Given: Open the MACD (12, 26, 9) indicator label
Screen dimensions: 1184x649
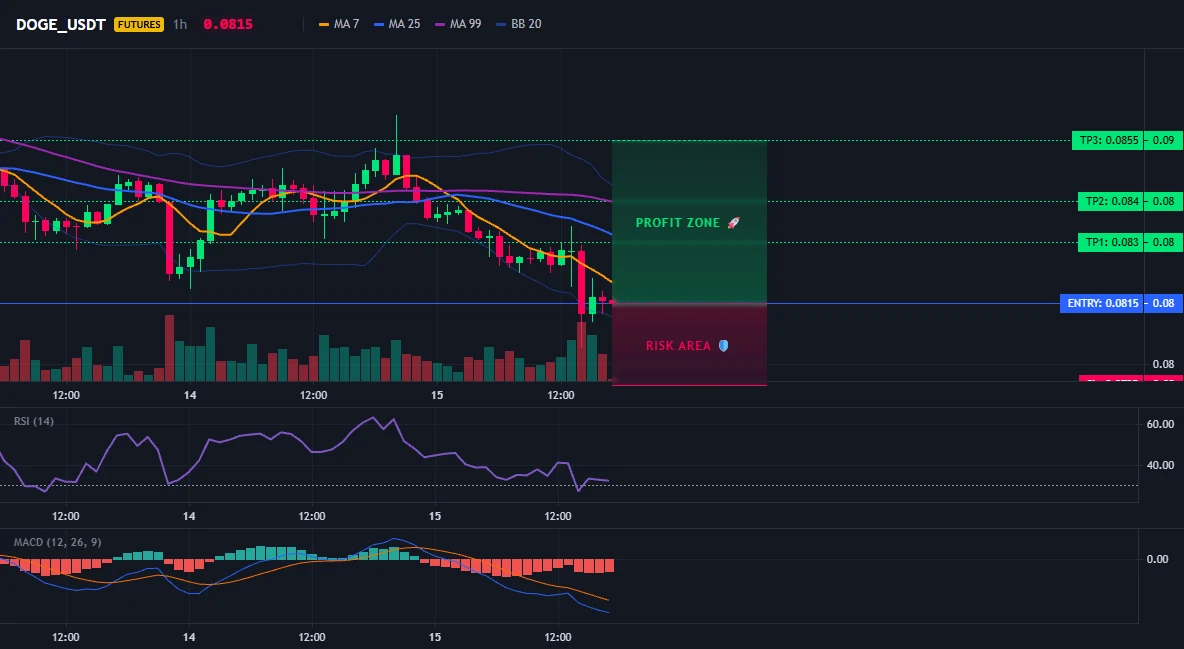Looking at the screenshot, I should (x=57, y=542).
